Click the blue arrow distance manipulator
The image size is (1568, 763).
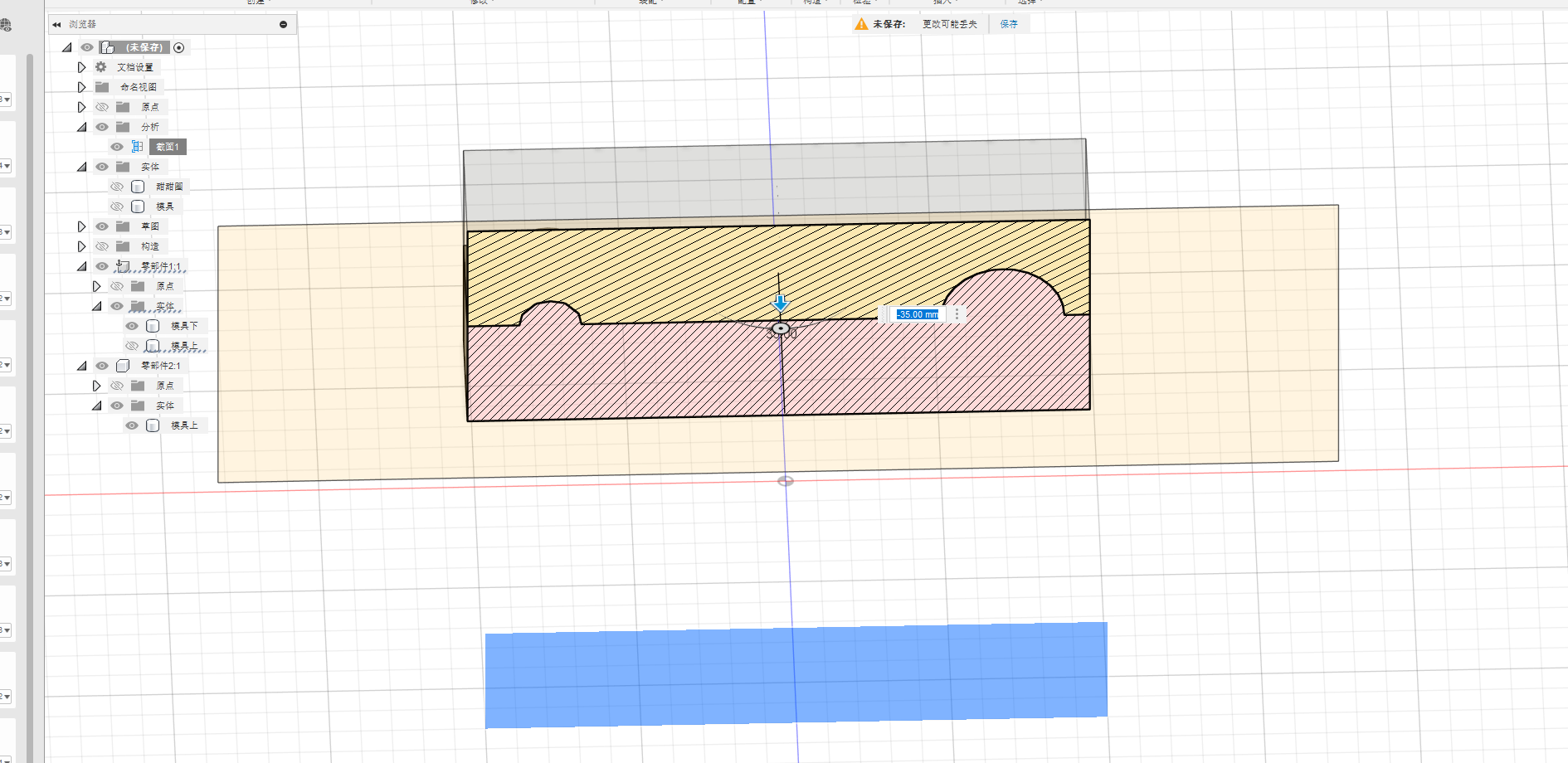pos(780,303)
